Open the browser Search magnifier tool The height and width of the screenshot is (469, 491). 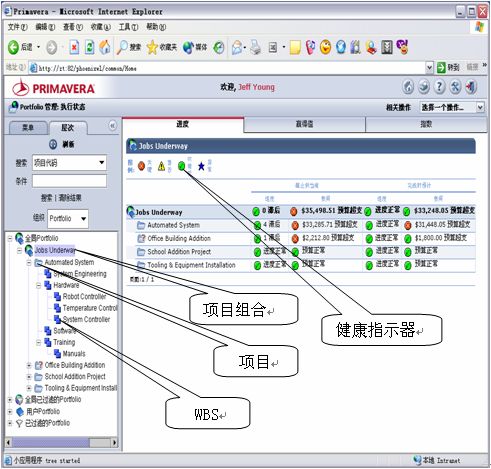click(x=122, y=47)
